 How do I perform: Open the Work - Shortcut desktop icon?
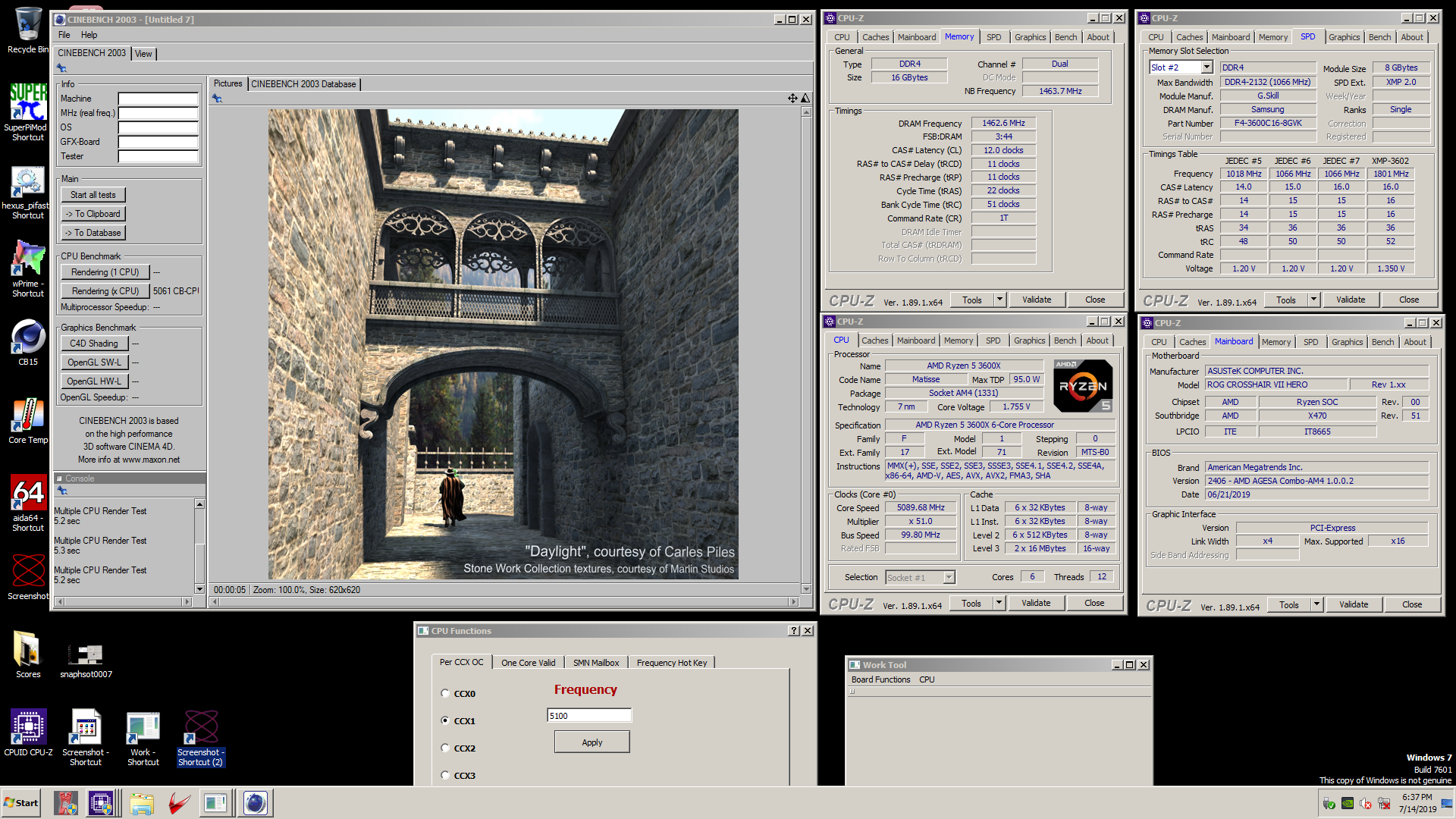(x=143, y=738)
